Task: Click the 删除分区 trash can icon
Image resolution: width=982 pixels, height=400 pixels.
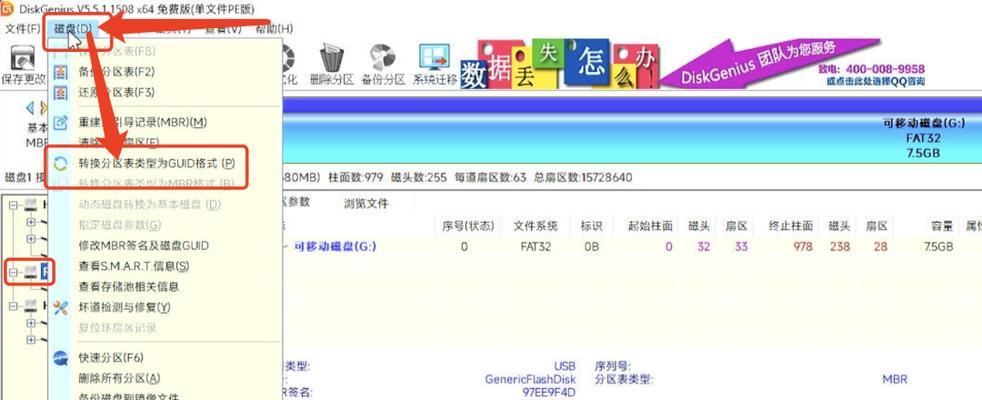Action: 331,58
